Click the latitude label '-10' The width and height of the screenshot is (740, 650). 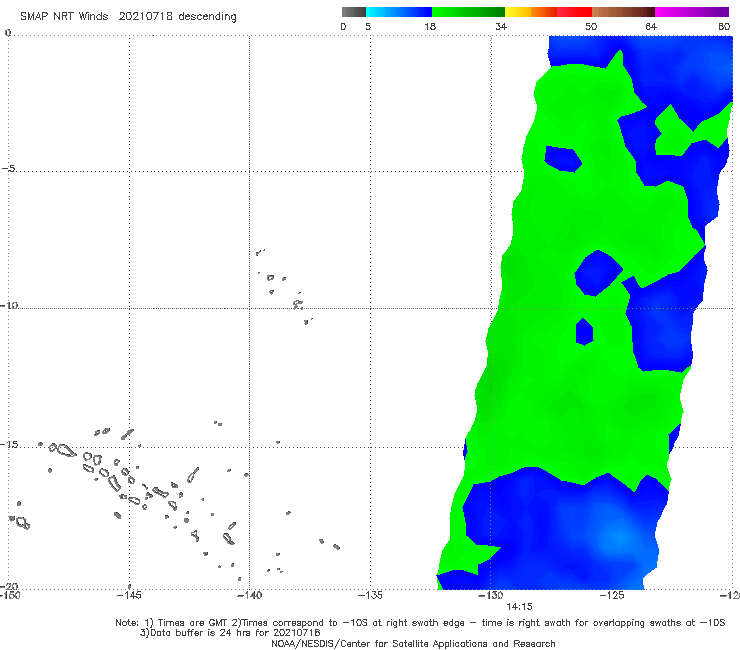click(x=9, y=305)
